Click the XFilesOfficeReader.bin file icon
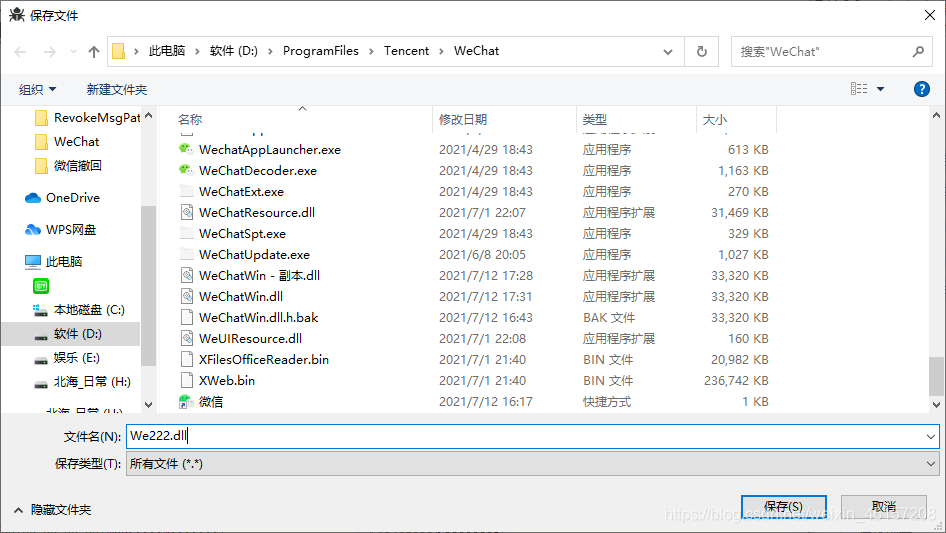 187,359
